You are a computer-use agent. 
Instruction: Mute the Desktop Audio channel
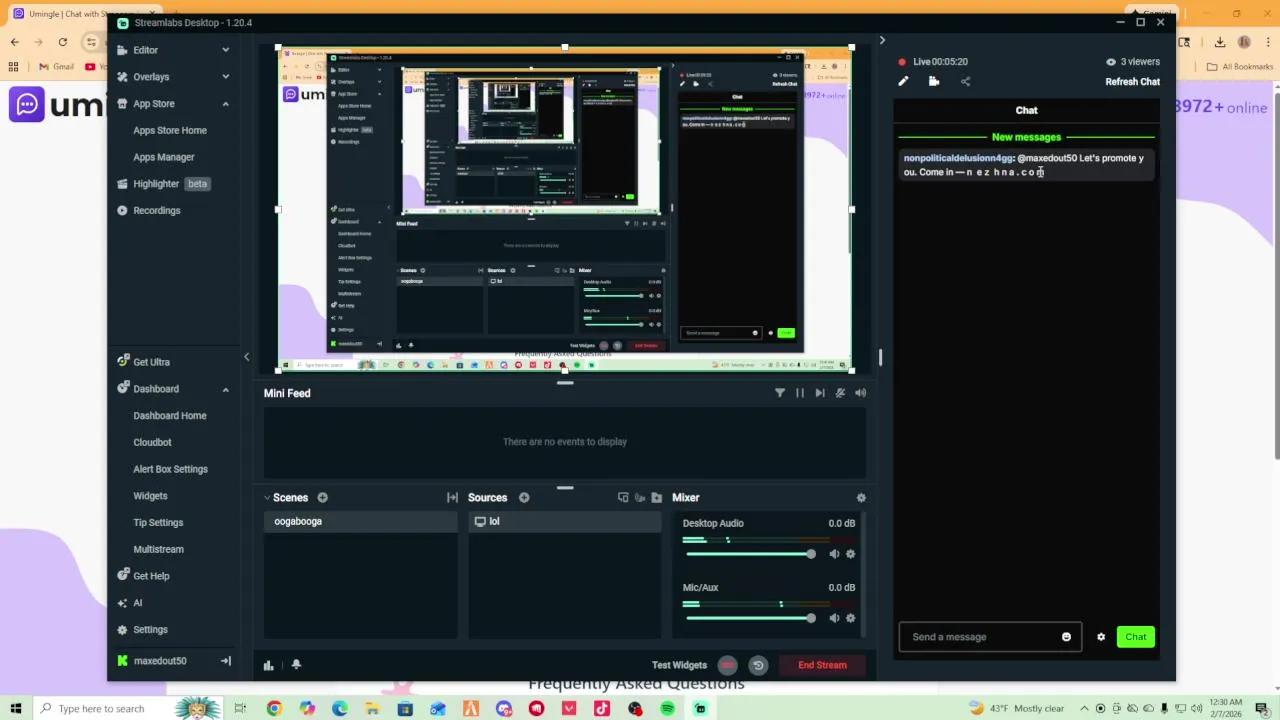(834, 554)
